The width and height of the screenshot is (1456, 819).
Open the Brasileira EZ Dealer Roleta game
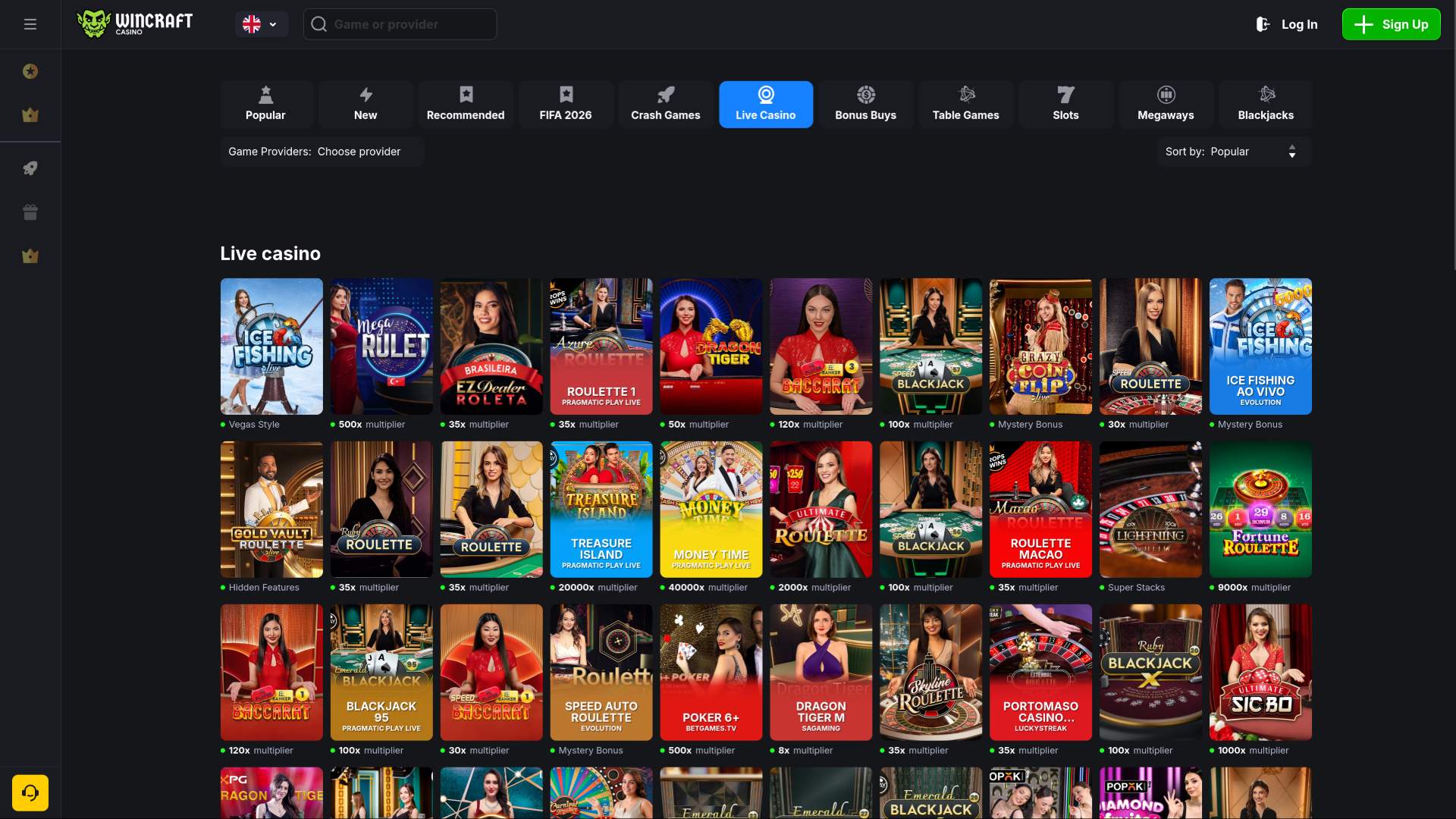click(491, 347)
